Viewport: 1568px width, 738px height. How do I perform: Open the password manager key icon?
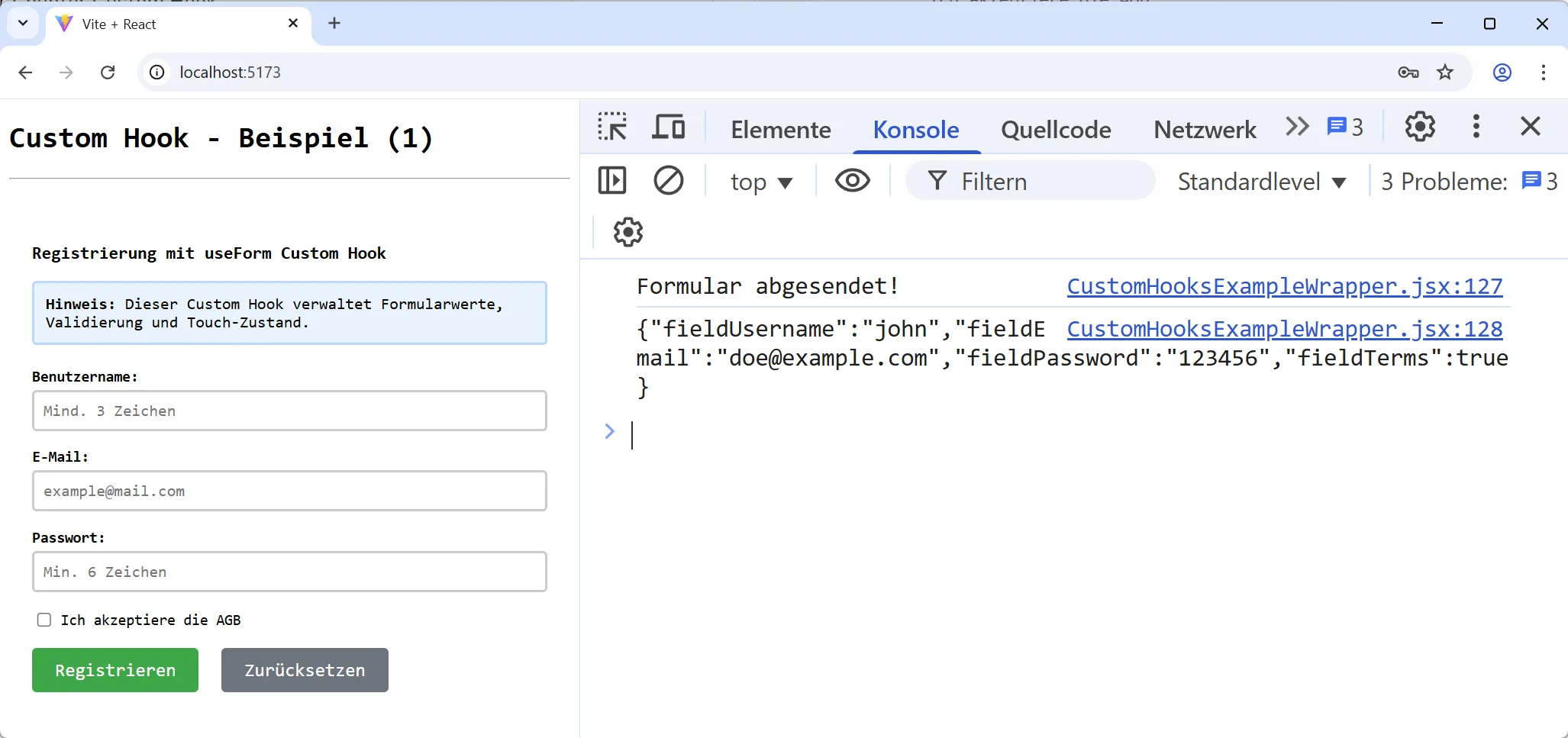coord(1408,72)
